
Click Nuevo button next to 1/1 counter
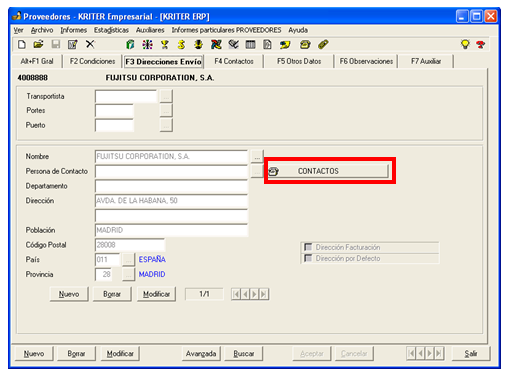69,294
